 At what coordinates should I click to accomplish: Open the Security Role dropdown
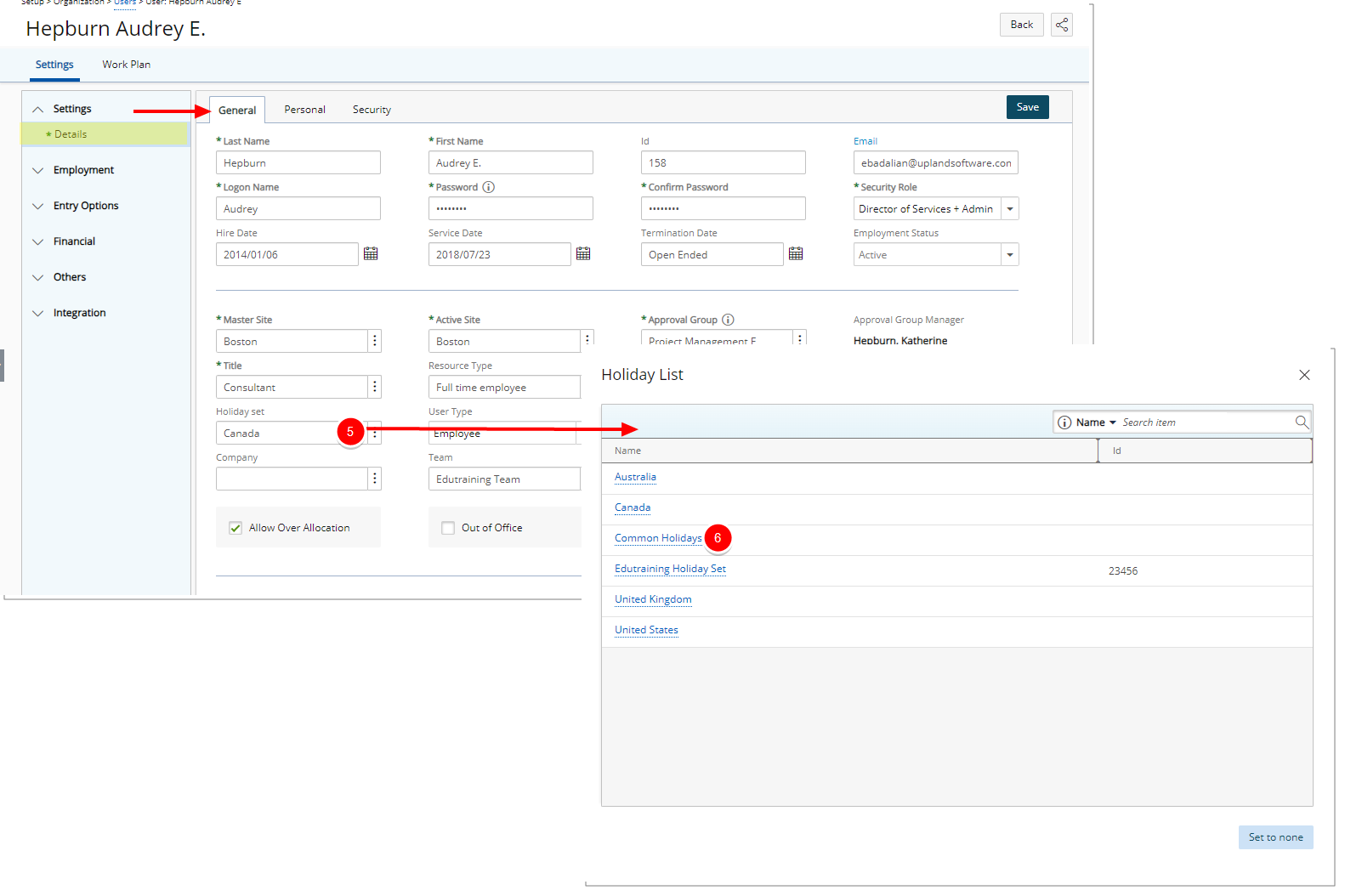pyautogui.click(x=1009, y=209)
